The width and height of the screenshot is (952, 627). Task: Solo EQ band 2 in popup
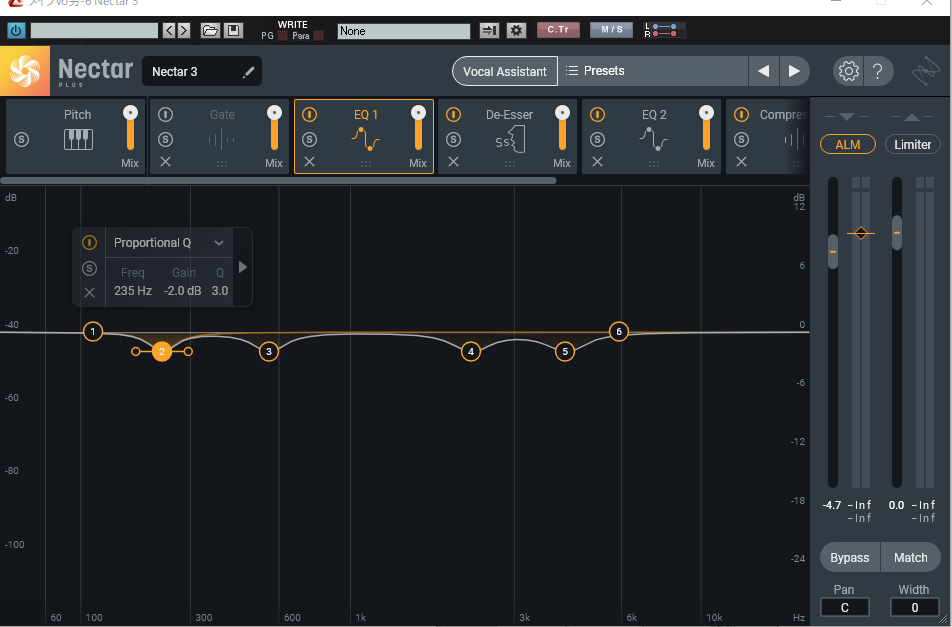[89, 268]
